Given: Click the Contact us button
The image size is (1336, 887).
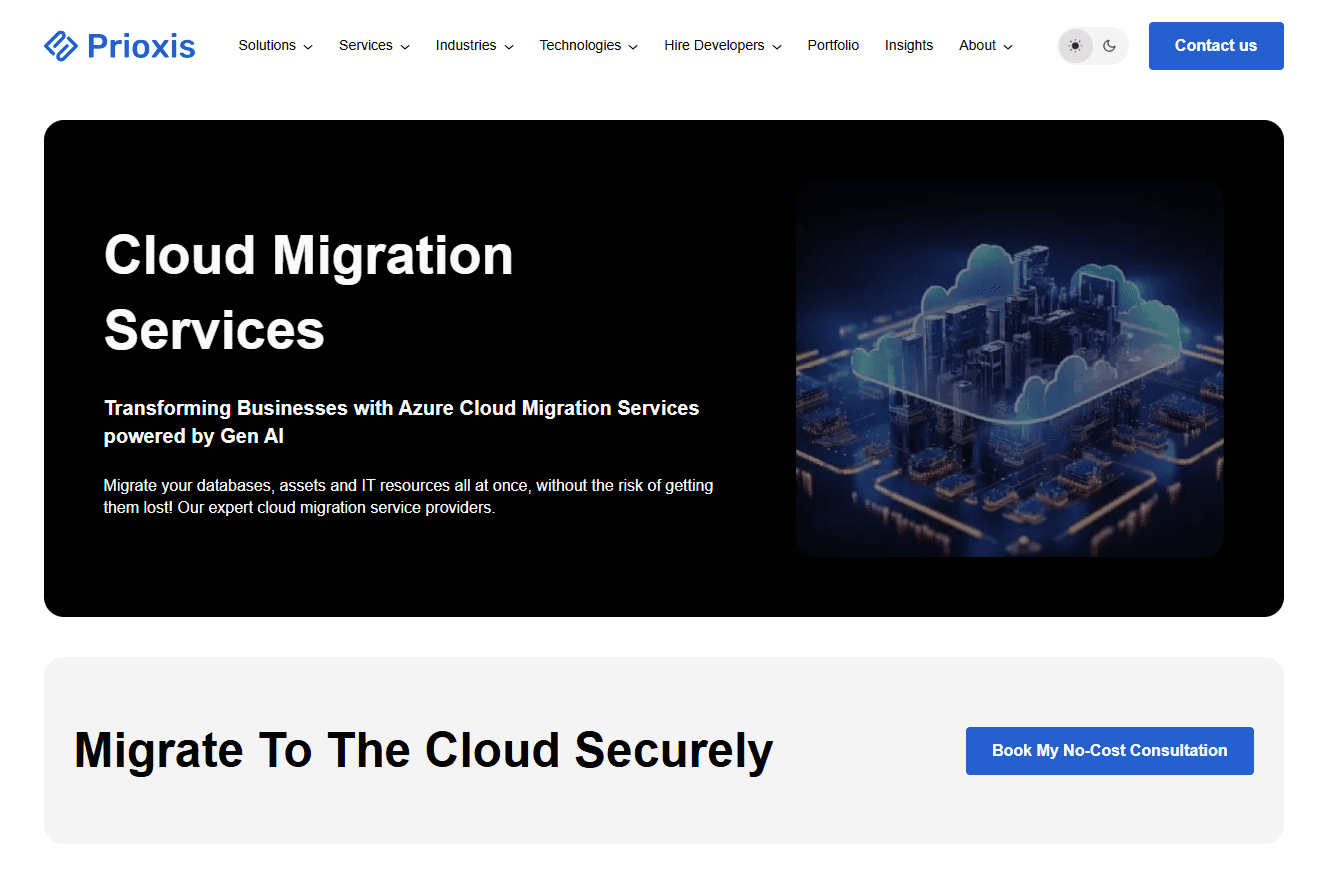Looking at the screenshot, I should tap(1215, 46).
